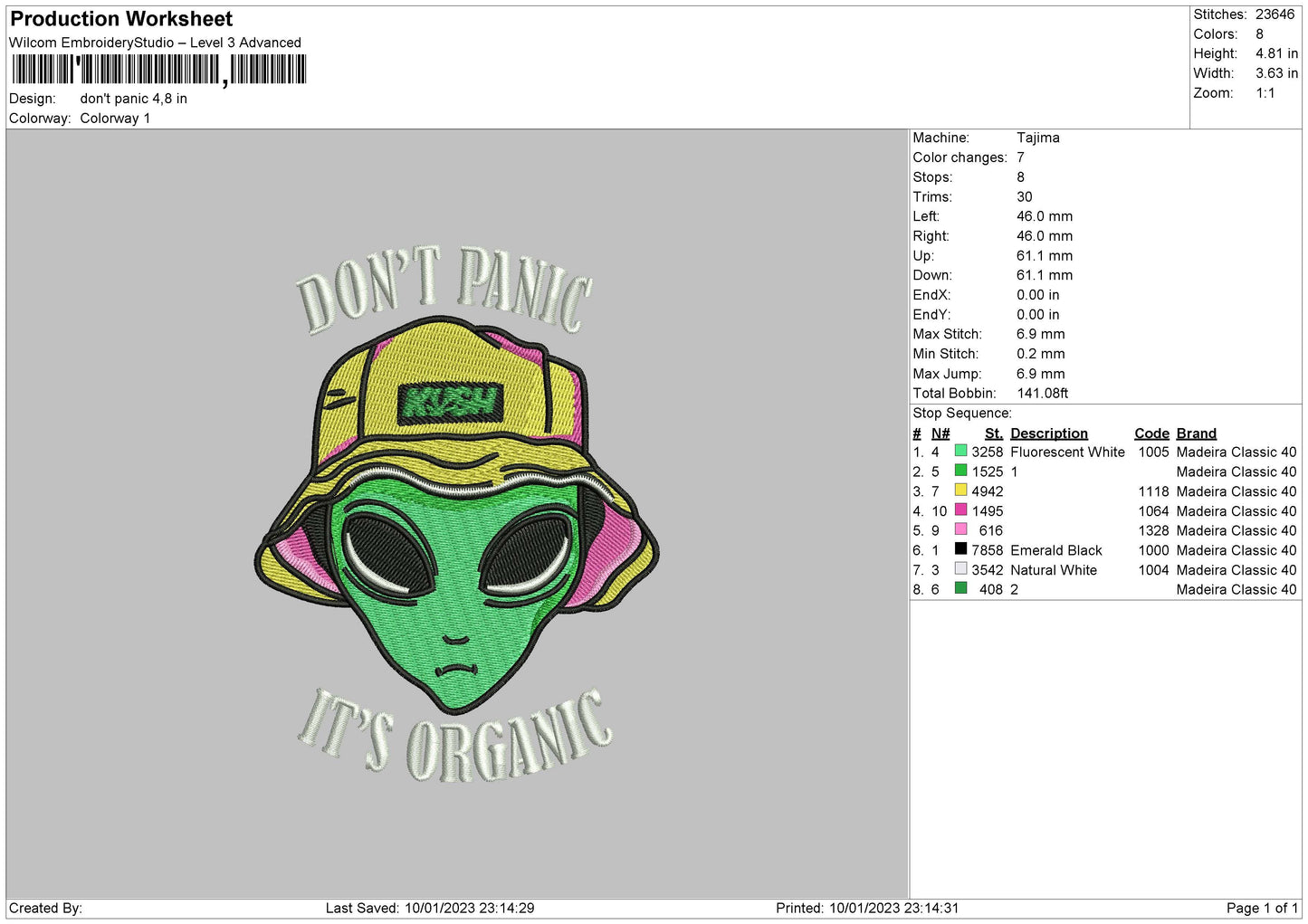Click 'Wilcom EmbroideryStudio – Level 3 Advanced' text
The height and width of the screenshot is (924, 1308).
[155, 43]
